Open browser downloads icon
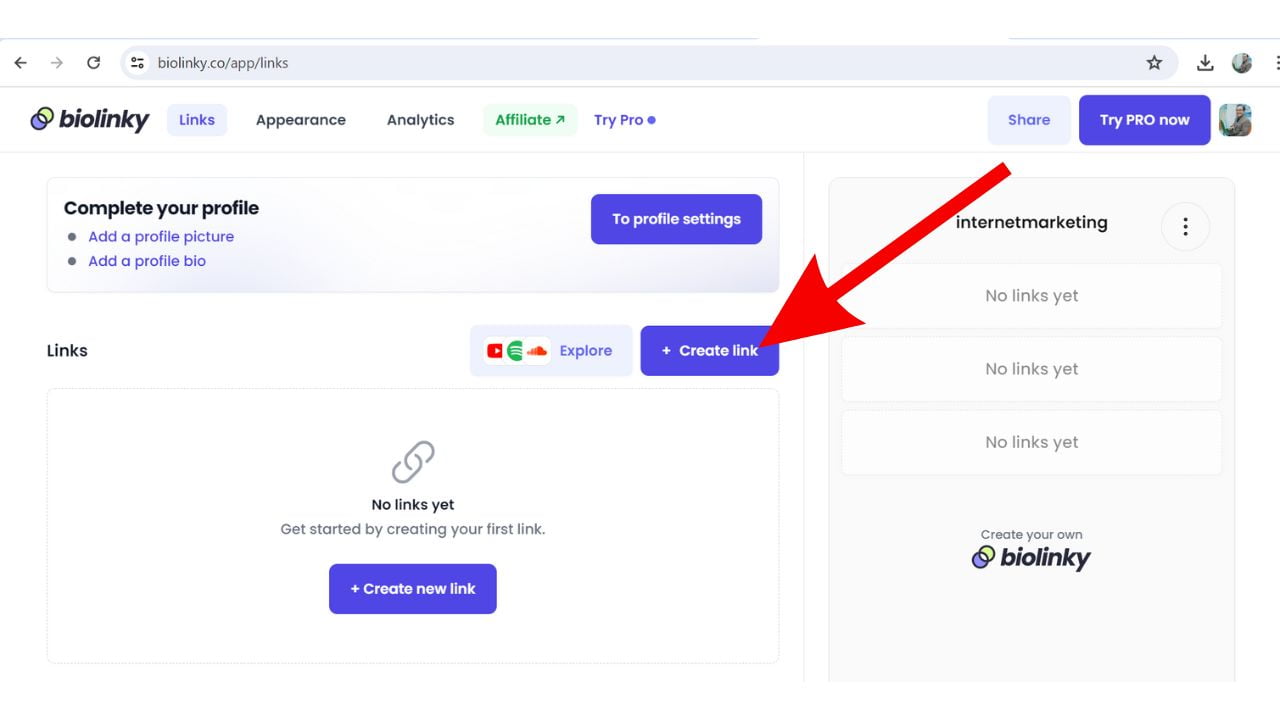Screen dimensions: 1280x720 click(1205, 63)
